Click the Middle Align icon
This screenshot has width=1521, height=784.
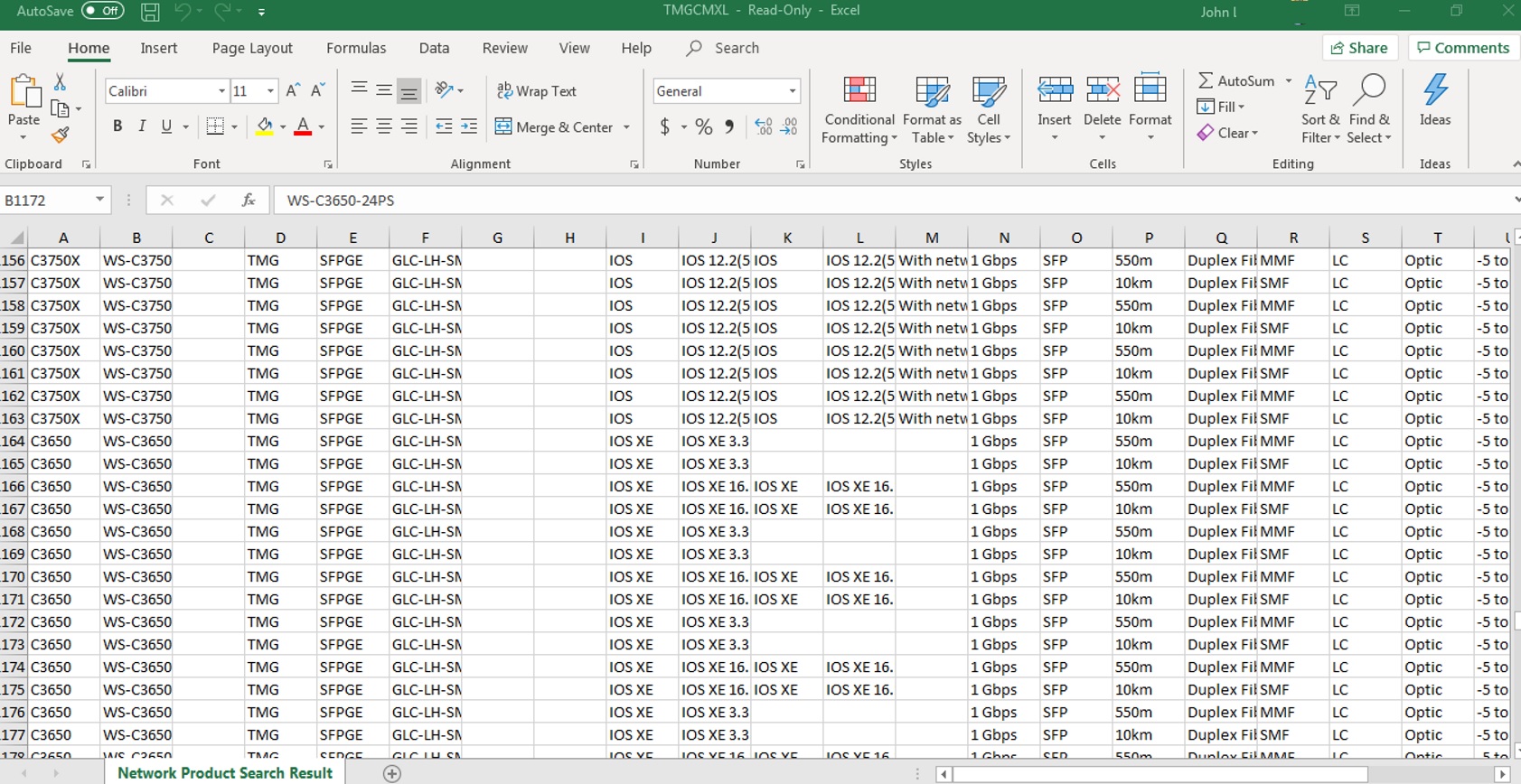[x=384, y=90]
